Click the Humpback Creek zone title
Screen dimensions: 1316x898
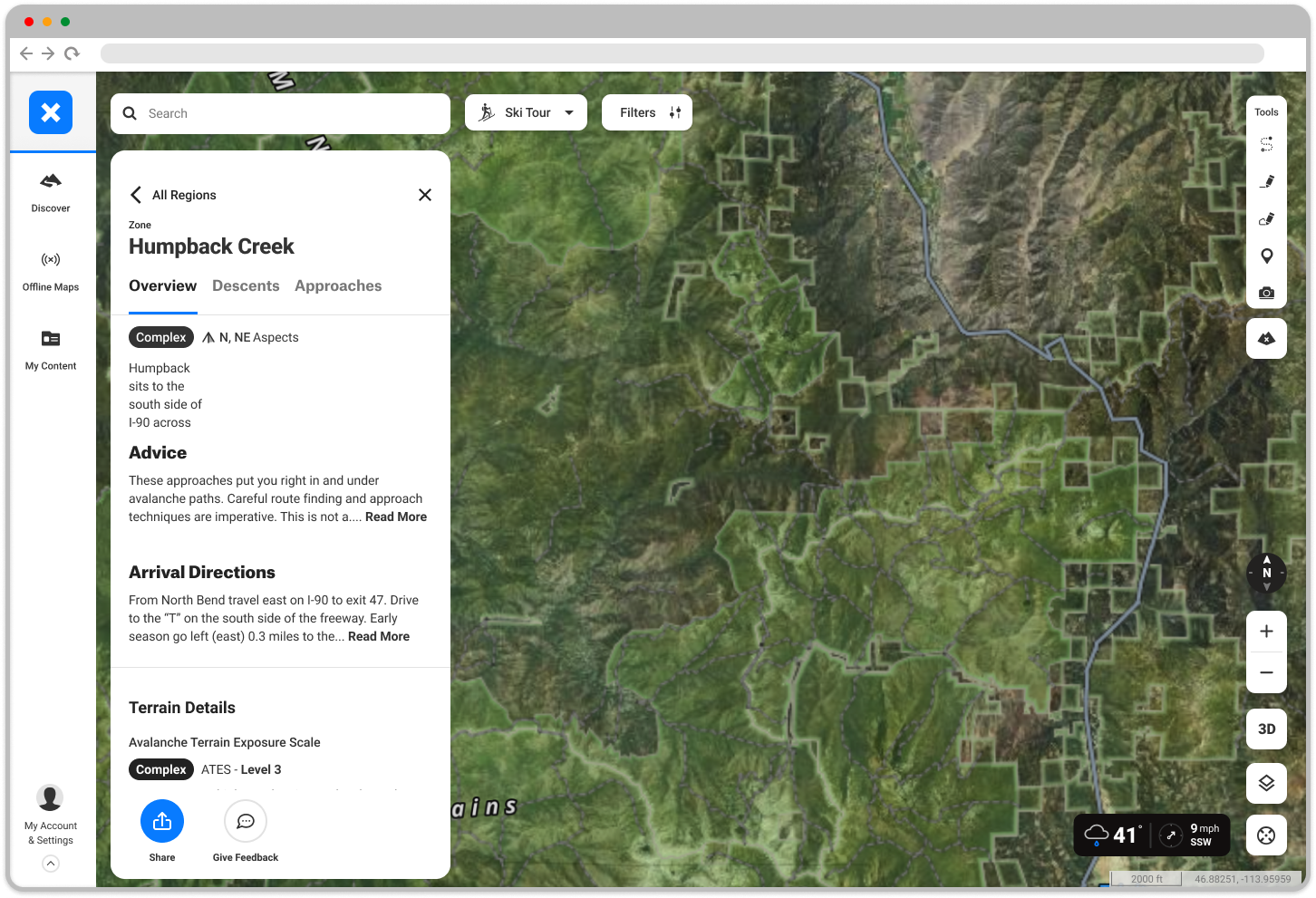211,246
